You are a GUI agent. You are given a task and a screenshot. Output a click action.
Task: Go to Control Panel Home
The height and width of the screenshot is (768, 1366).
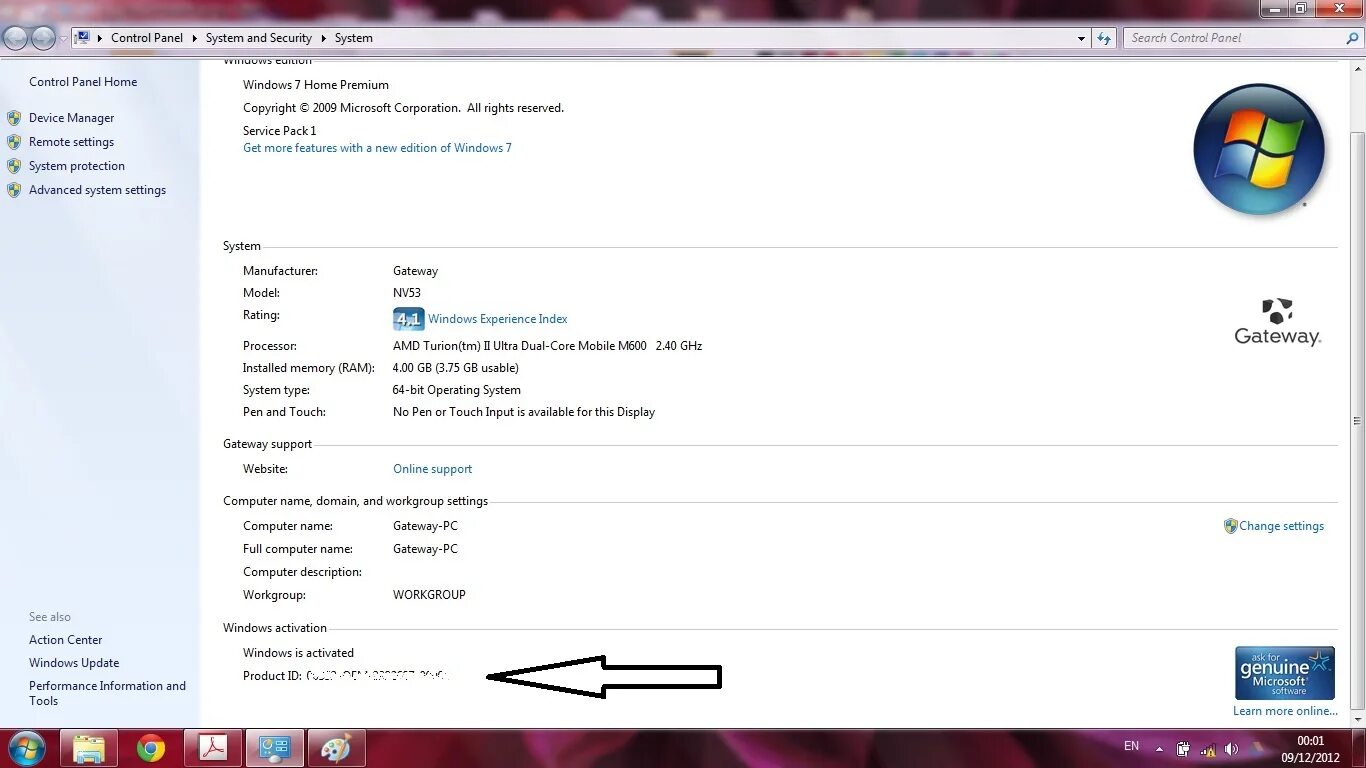coord(83,82)
